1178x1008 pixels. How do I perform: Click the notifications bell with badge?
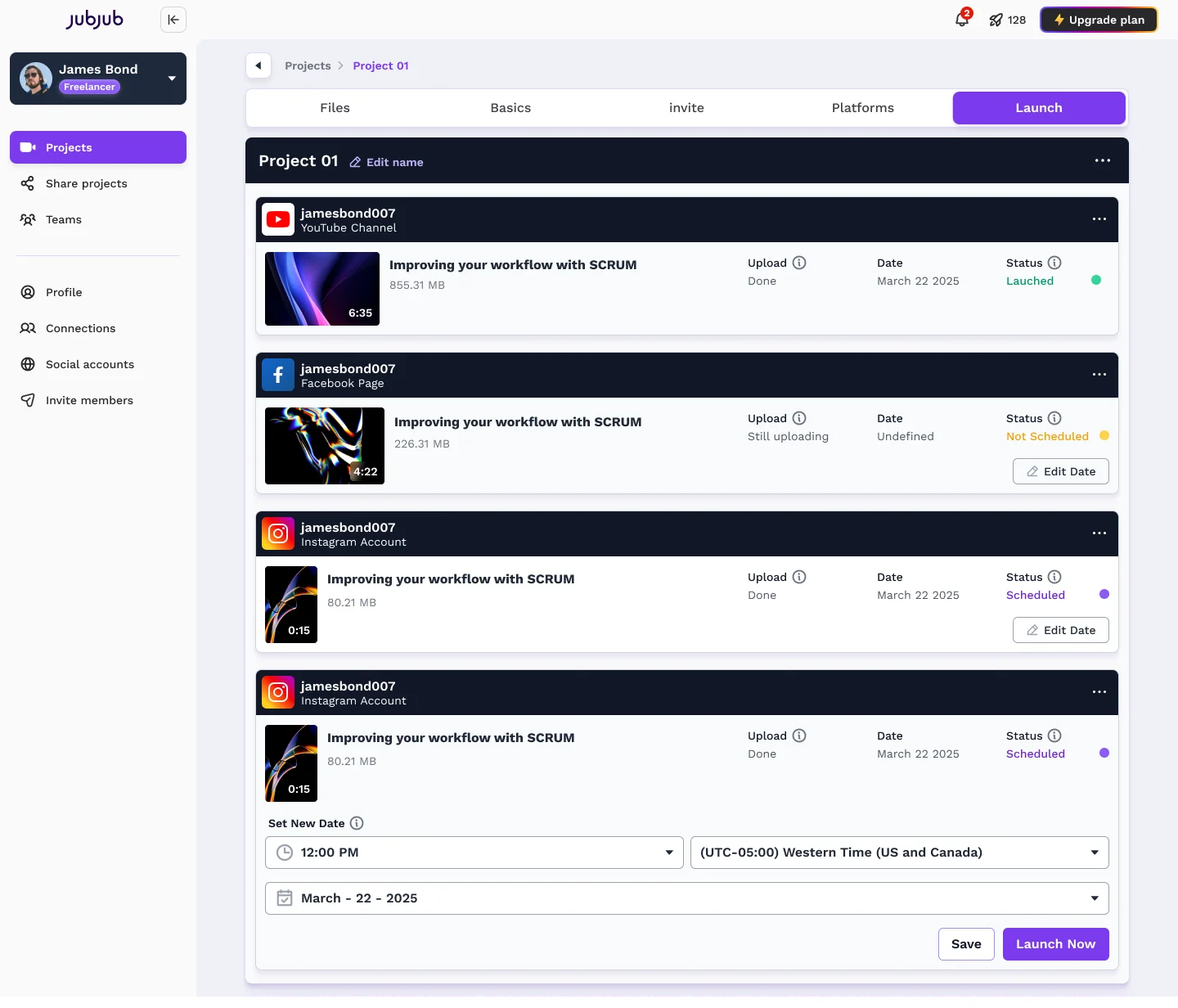[x=962, y=19]
